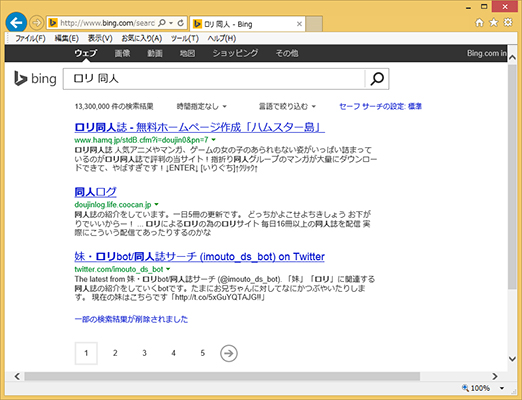Click the horizontal scrollbar left arrow
Screen dimensions: 522x400
click(17, 376)
